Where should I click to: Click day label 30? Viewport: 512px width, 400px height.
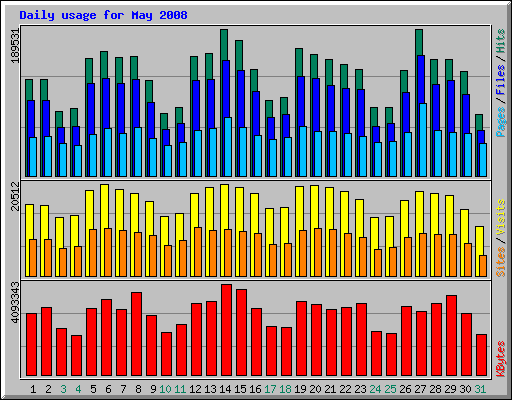pos(465,389)
